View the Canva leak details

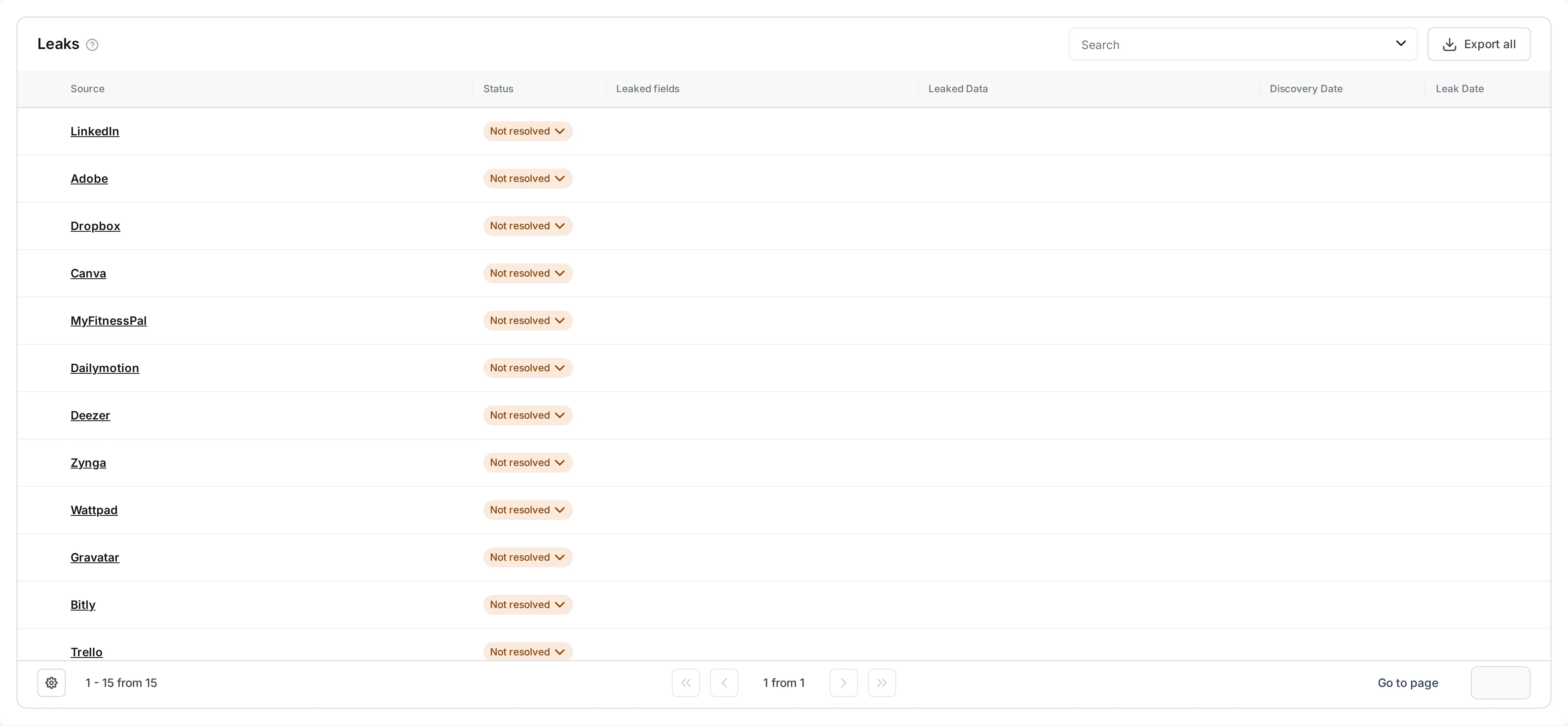tap(88, 273)
